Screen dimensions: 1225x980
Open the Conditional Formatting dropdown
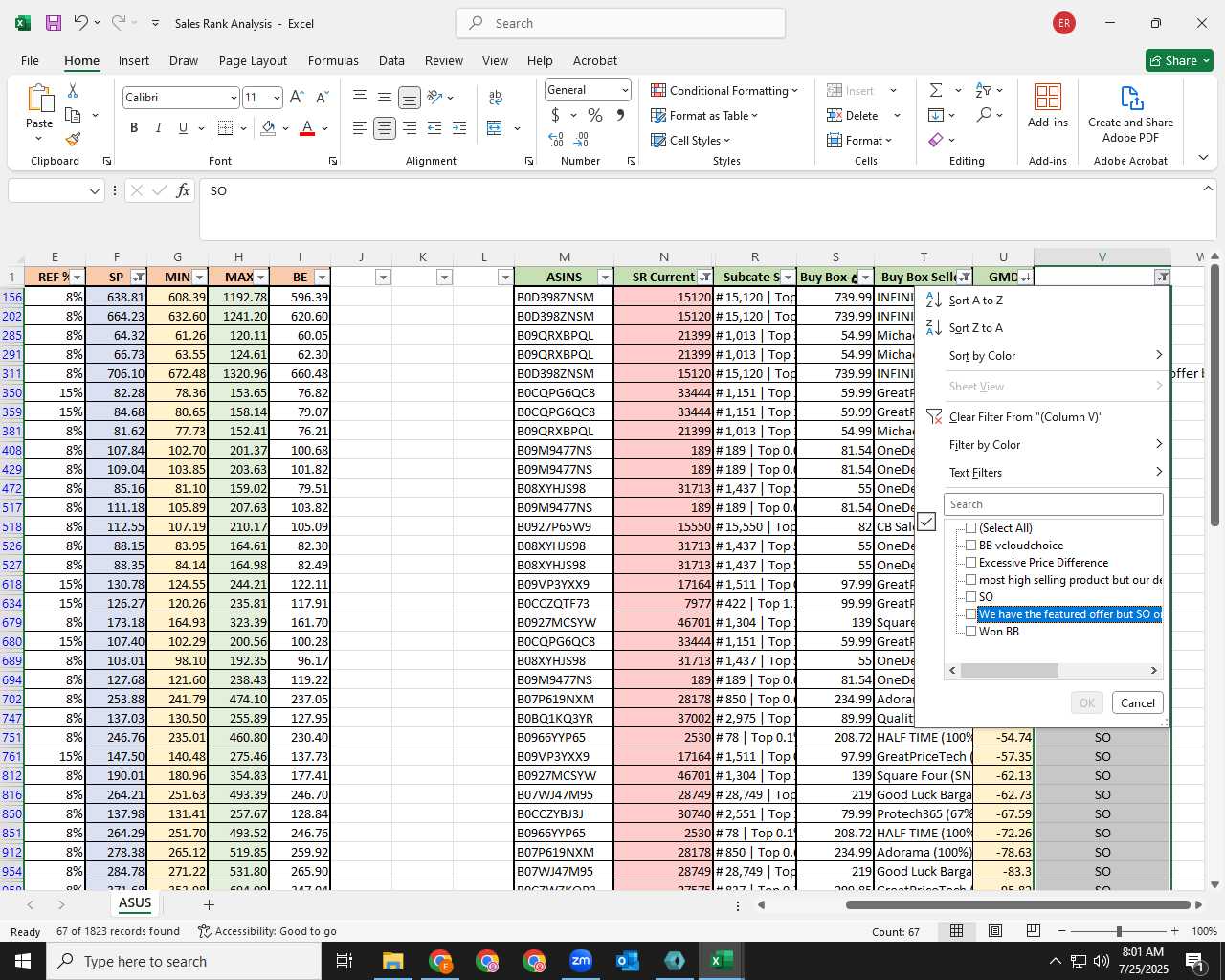724,90
